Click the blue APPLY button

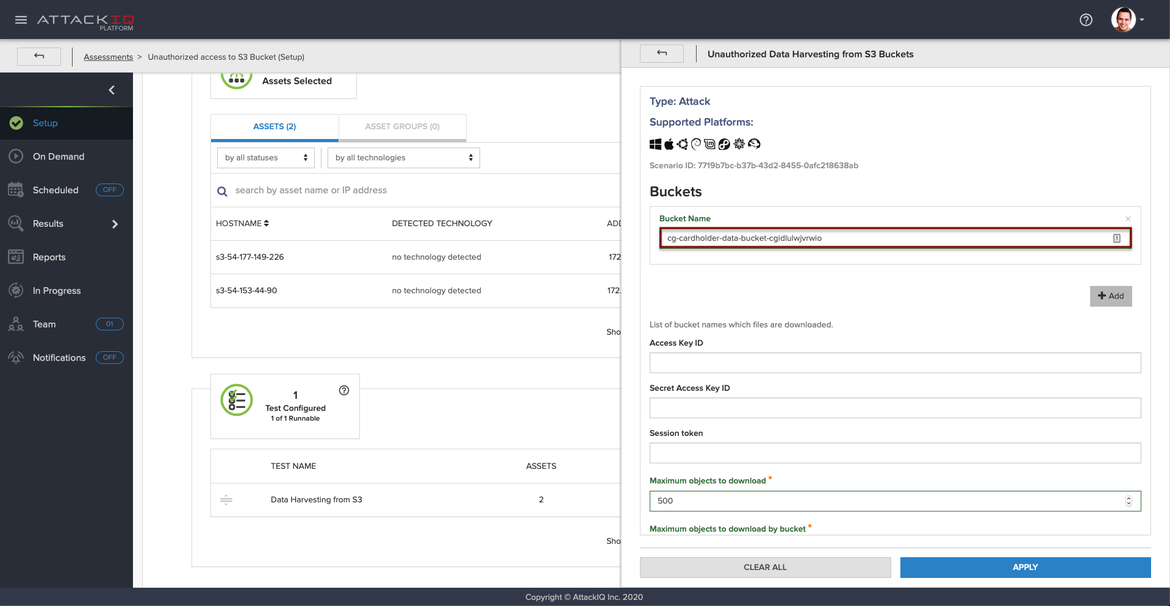pyautogui.click(x=1025, y=567)
